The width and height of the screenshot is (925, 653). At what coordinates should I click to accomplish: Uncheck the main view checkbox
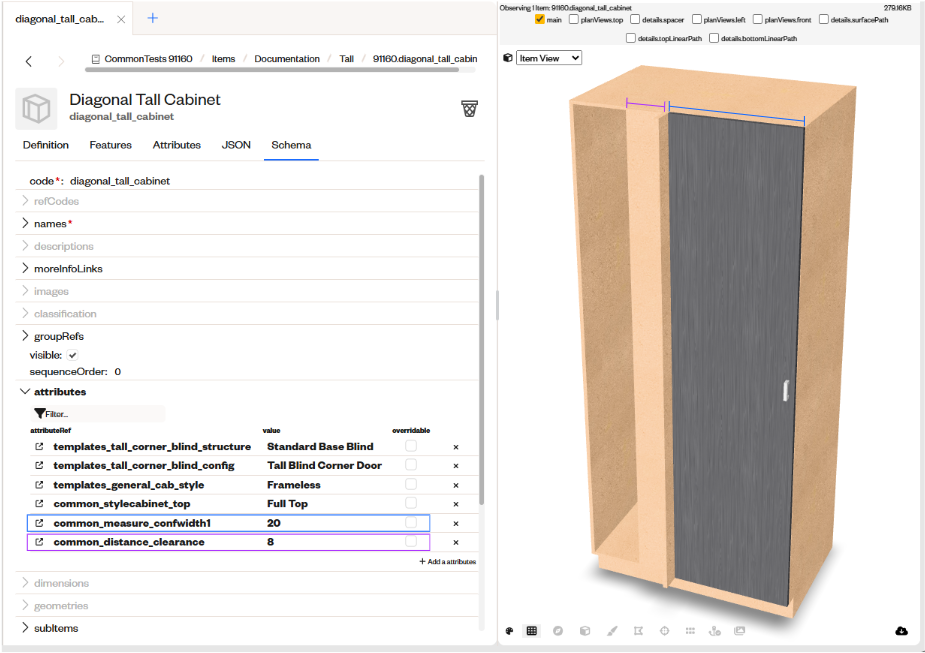[539, 19]
